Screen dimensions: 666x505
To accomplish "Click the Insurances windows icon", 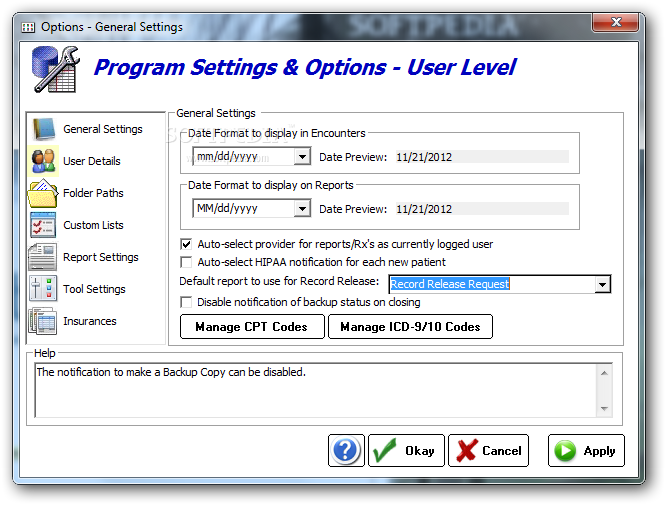I will (42, 321).
